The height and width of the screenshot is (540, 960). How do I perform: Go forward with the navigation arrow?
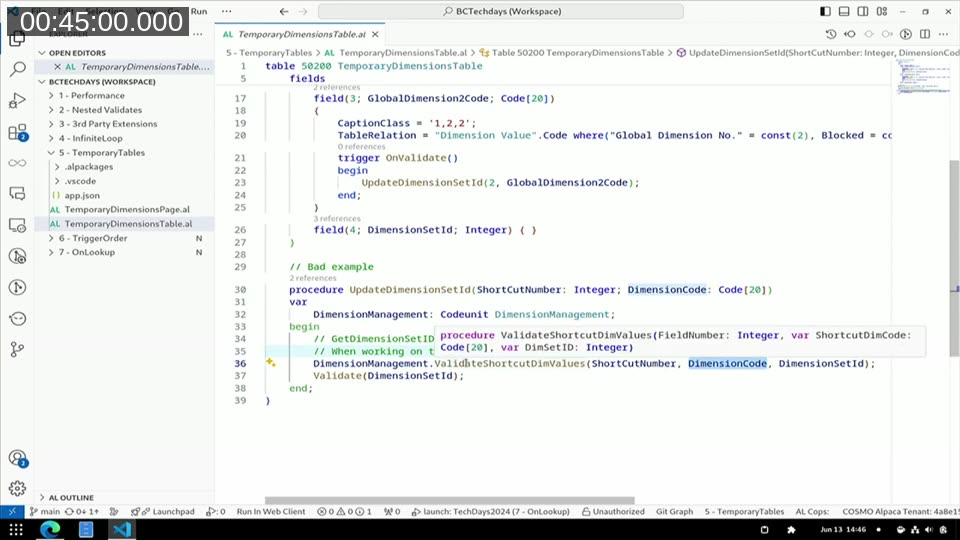point(302,11)
